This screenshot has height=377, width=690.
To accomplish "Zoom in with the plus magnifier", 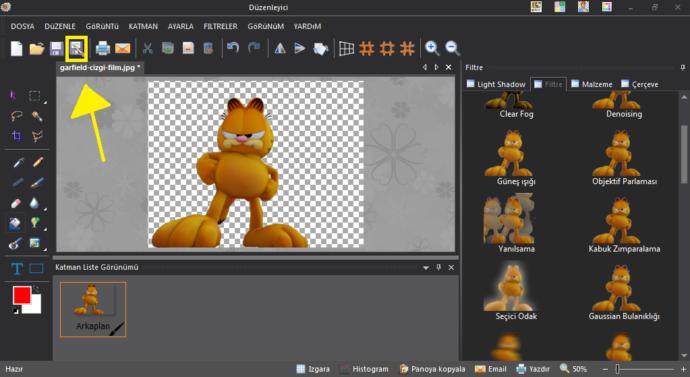I will click(x=432, y=48).
